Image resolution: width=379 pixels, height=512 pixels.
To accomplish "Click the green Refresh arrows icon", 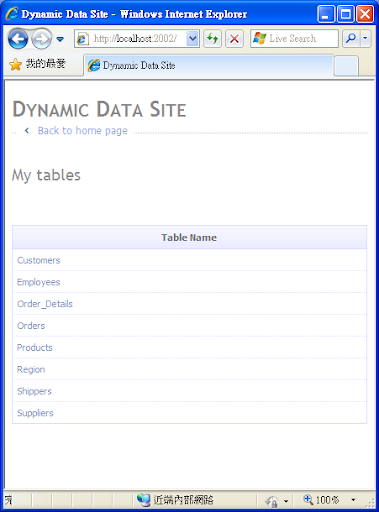I will click(212, 39).
